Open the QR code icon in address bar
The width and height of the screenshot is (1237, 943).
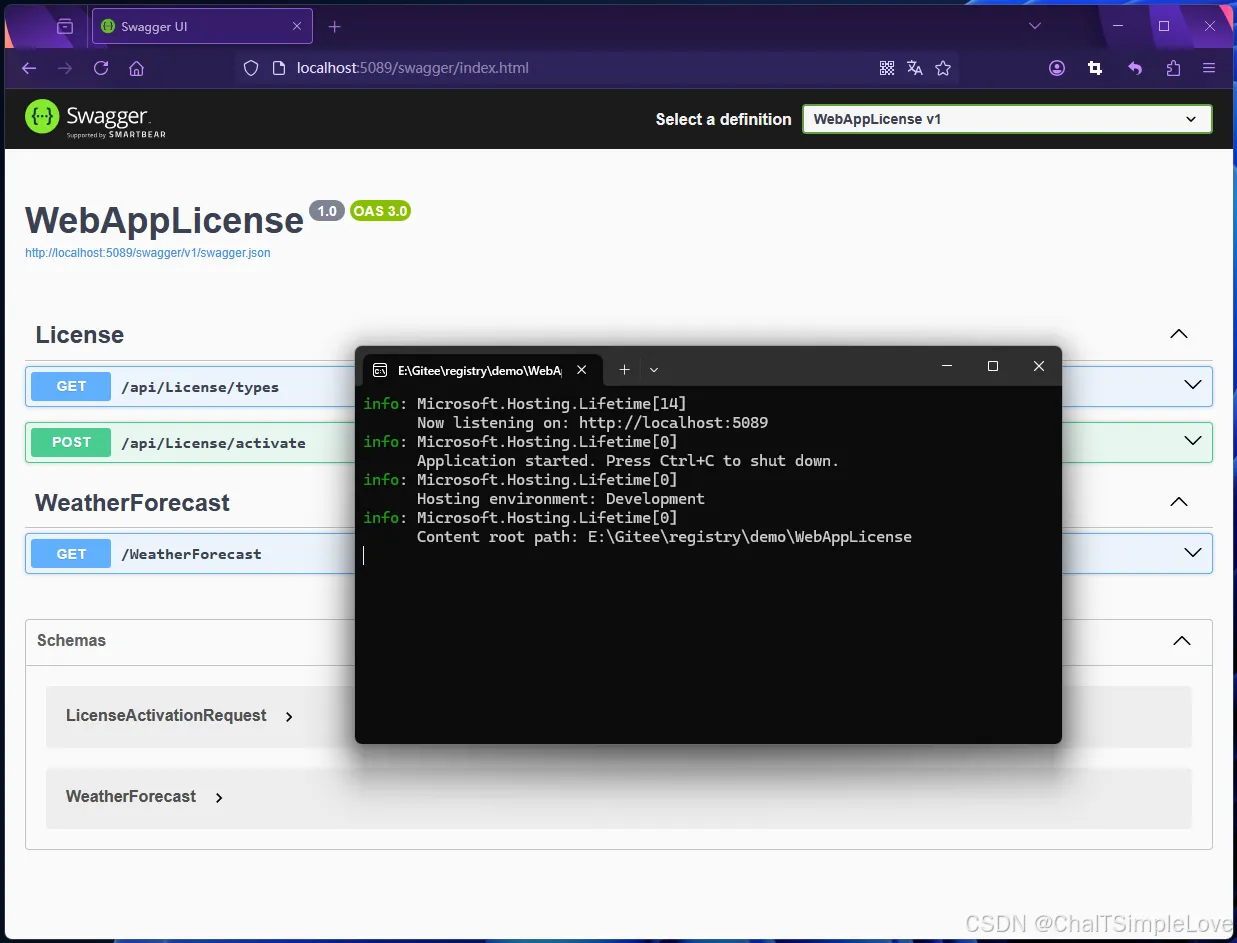tap(886, 68)
